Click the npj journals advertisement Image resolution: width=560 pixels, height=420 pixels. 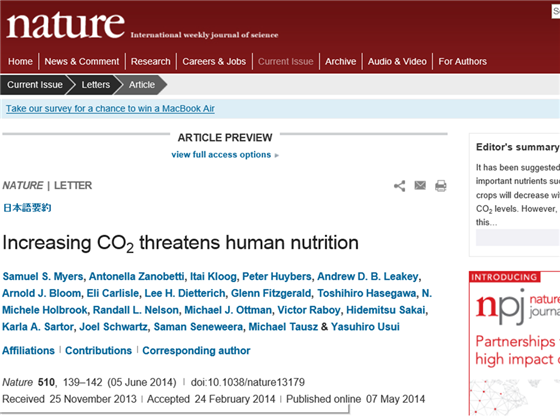(514, 343)
